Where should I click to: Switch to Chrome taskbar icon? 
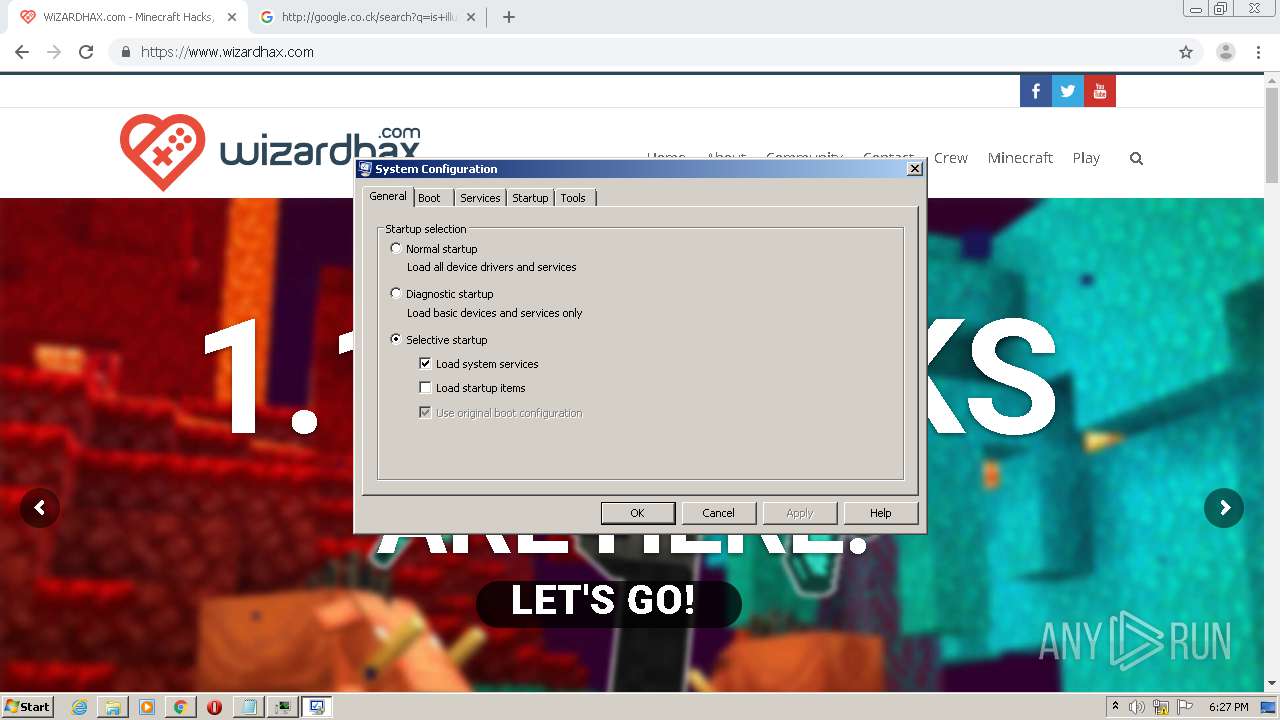click(180, 707)
